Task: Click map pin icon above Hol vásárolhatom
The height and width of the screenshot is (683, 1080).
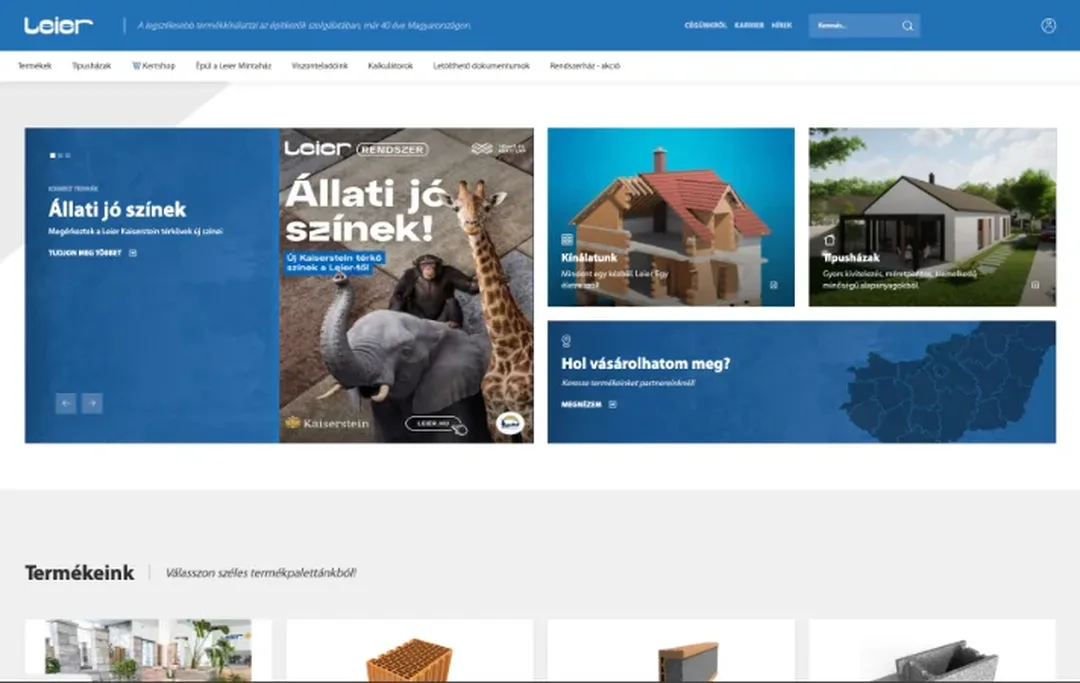Action: pos(566,341)
